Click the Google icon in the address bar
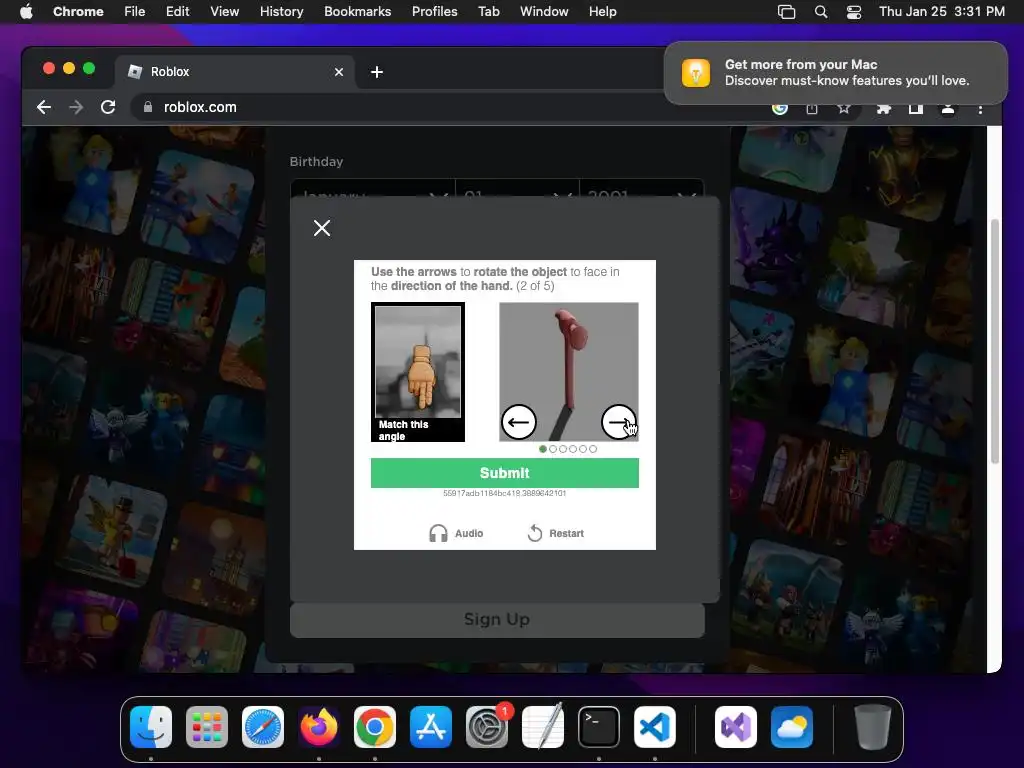This screenshot has height=768, width=1024. 780,108
